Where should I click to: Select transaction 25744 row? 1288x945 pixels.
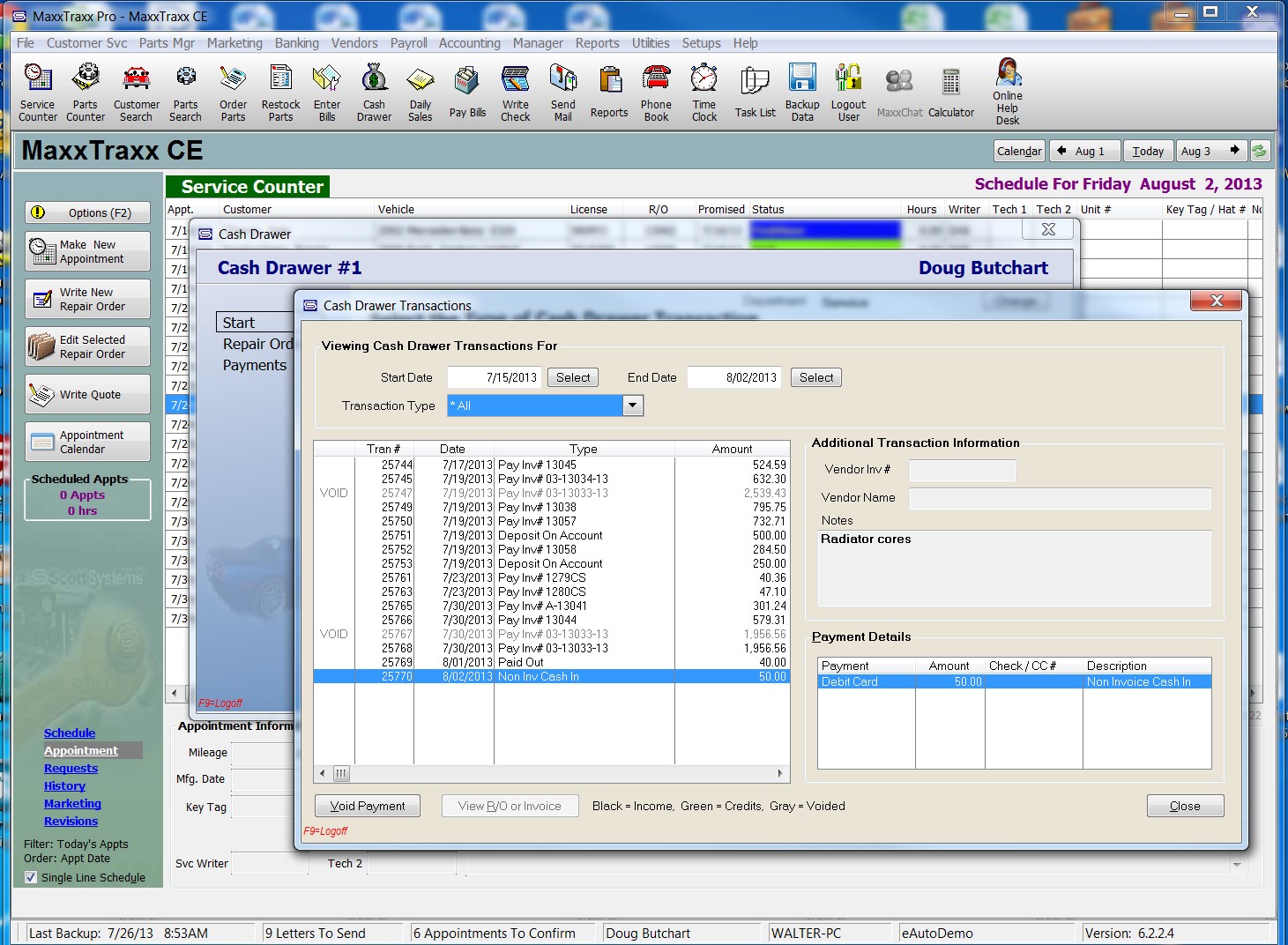(x=552, y=465)
